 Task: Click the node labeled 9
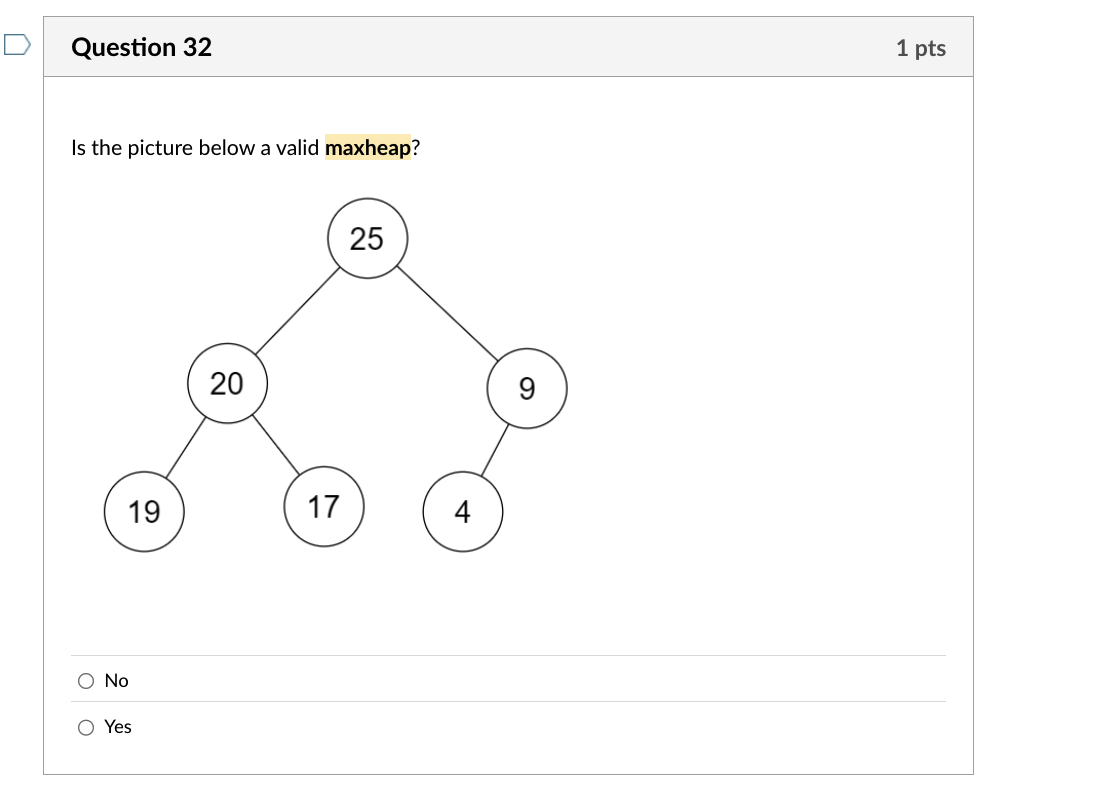point(526,390)
